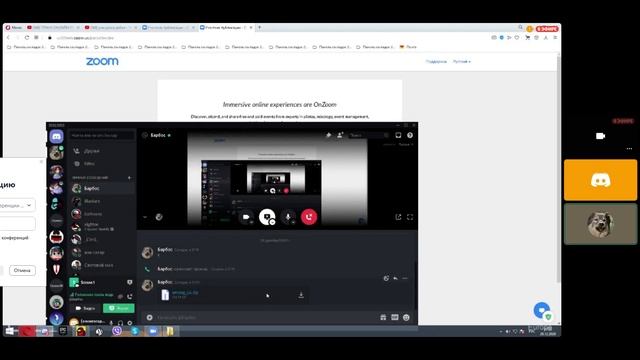The height and width of the screenshot is (360, 640).
Task: Toggle mic mute in Discord user panel
Action: click(x=111, y=322)
